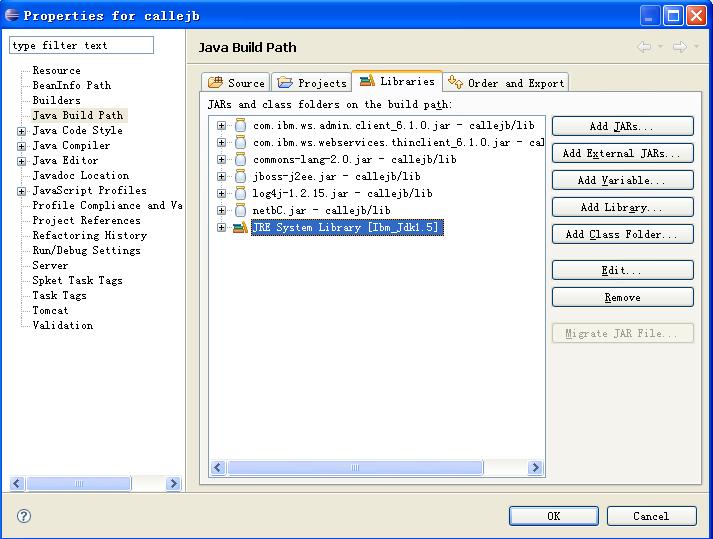Open the Order and Export tab
Viewport: 713px width, 539px height.
[x=506, y=83]
